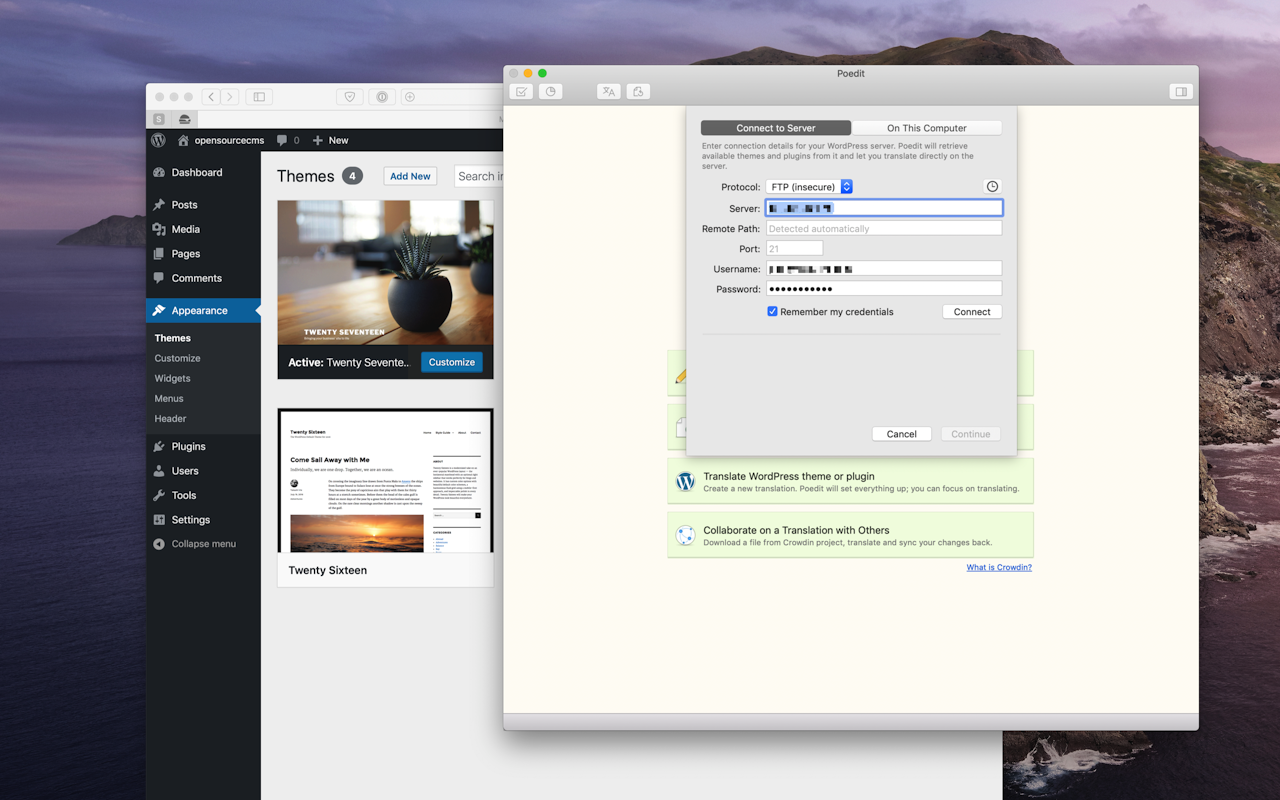
Task: Open Appearance menu in WordPress sidebar
Action: [x=203, y=310]
